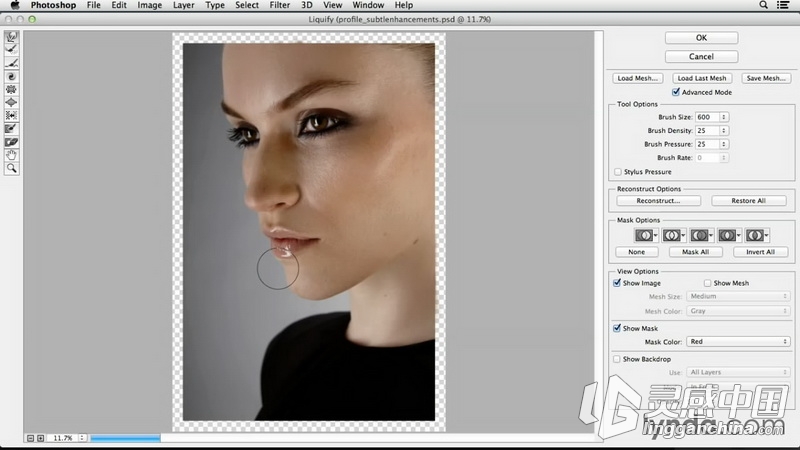Screen dimensions: 800x450
Task: Open the zoom level popup next to 11.7%
Action: (x=82, y=438)
